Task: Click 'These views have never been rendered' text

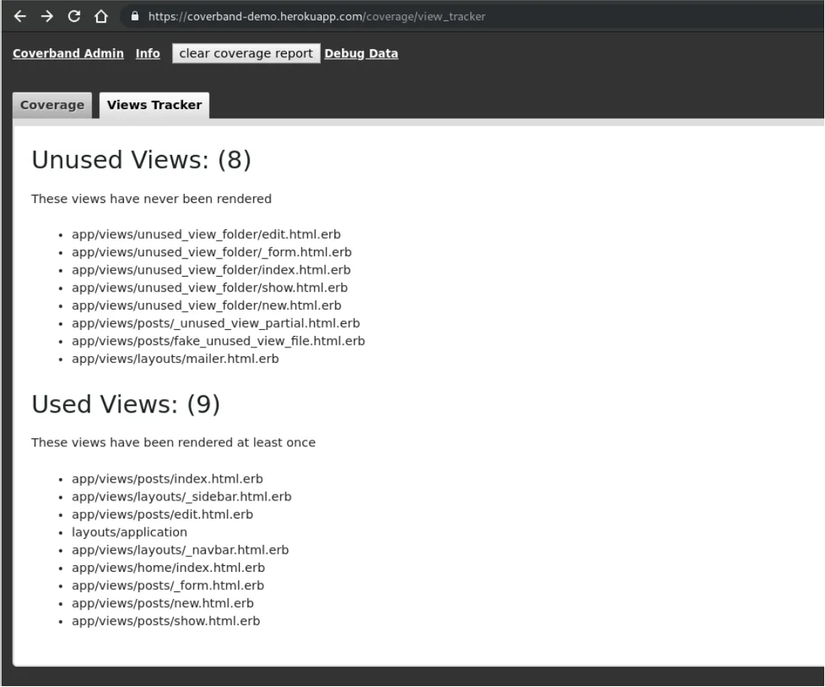Action: pyautogui.click(x=152, y=199)
